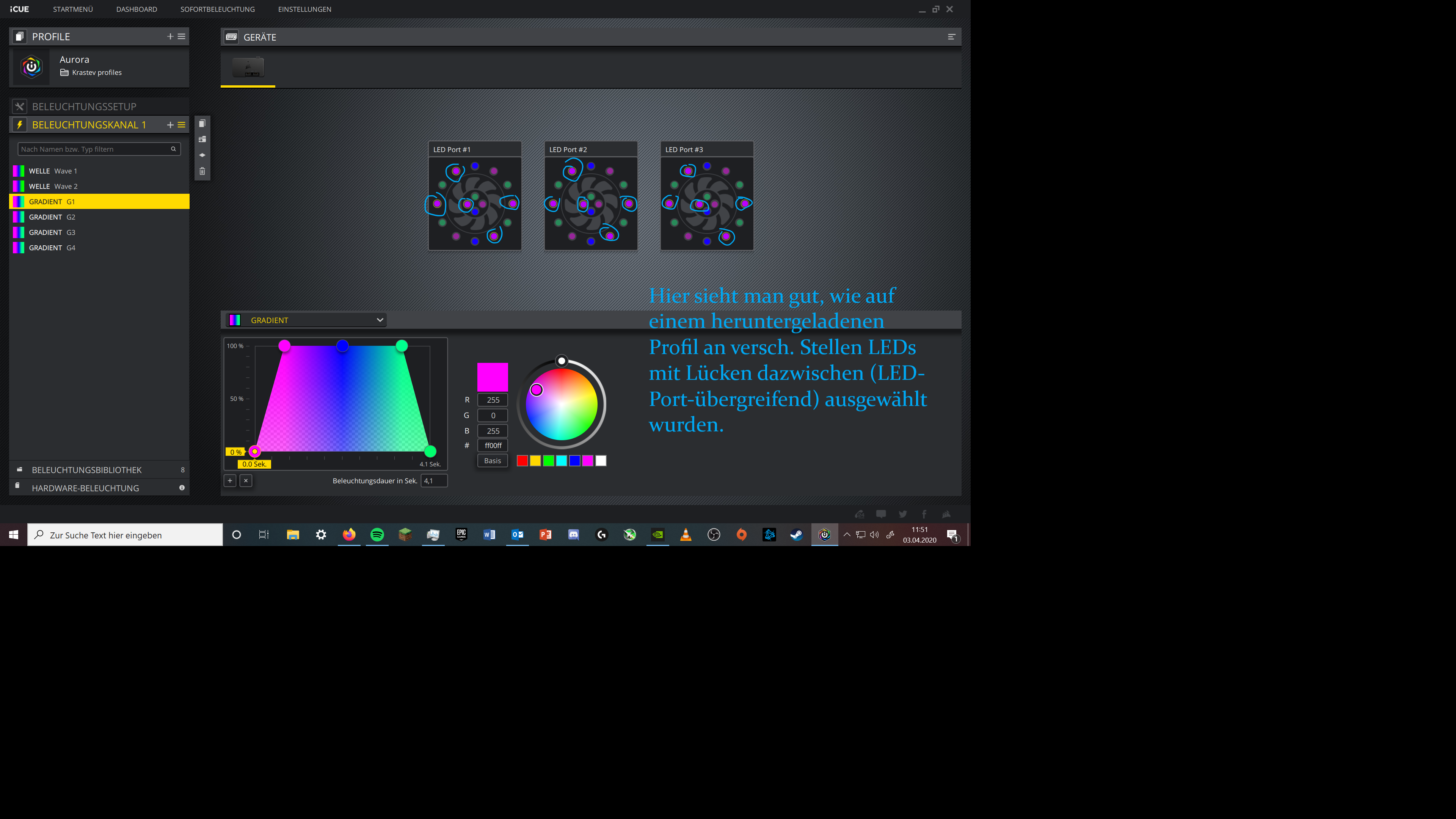This screenshot has height=819, width=1456.
Task: Open Spotify from the taskbar
Action: click(x=377, y=535)
